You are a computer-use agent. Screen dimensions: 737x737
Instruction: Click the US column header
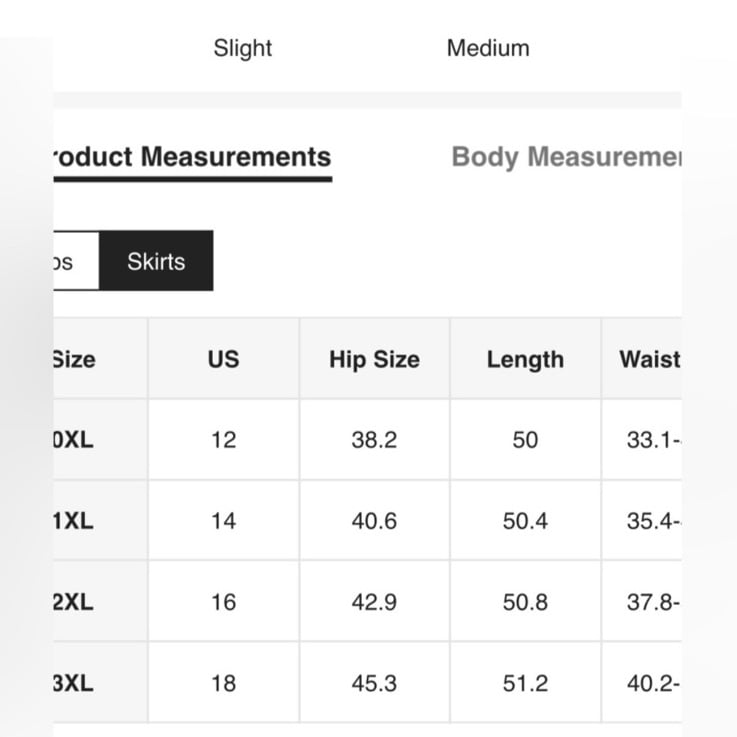click(224, 359)
